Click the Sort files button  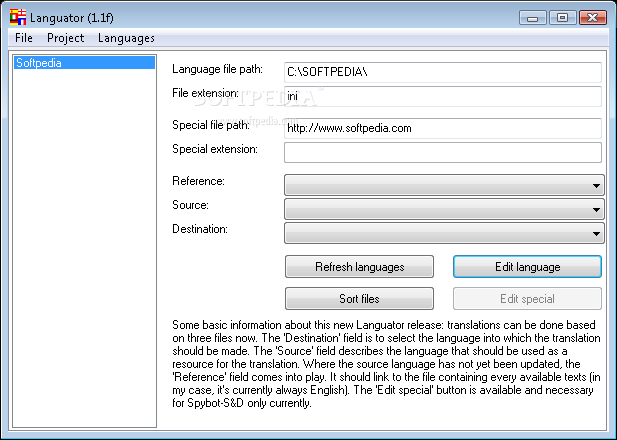pos(359,299)
